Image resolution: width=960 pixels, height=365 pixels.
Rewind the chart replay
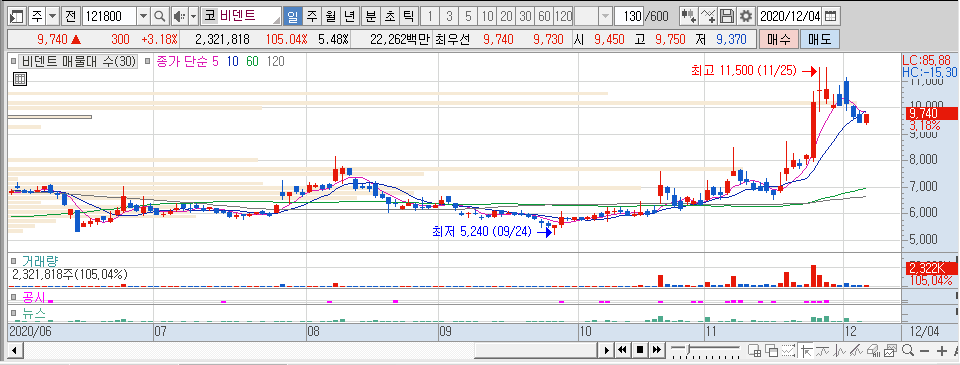point(623,350)
